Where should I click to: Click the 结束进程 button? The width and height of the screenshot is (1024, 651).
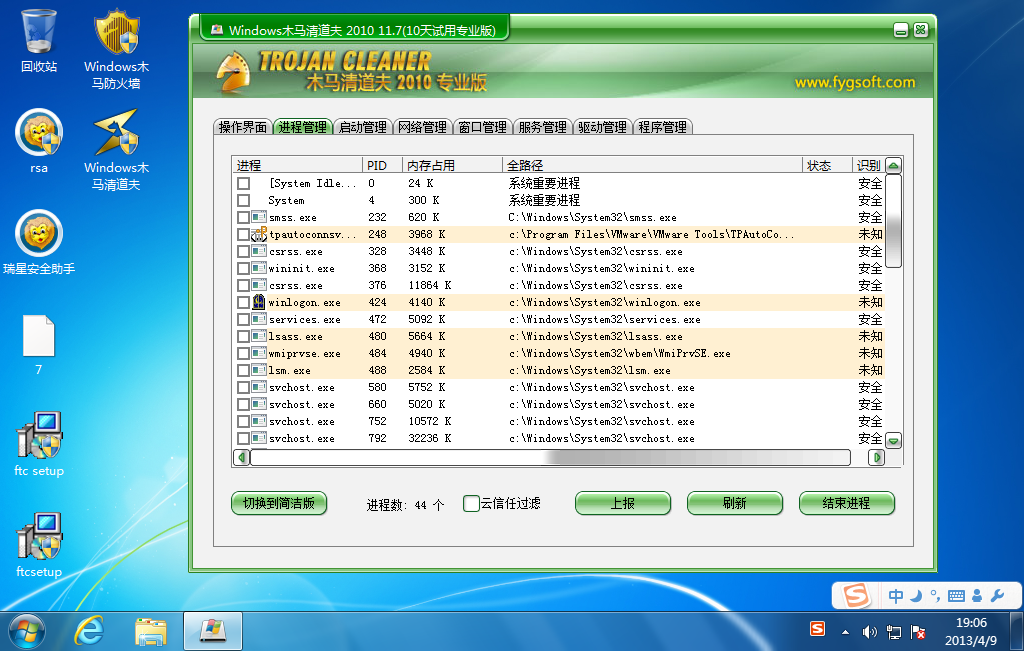point(846,503)
